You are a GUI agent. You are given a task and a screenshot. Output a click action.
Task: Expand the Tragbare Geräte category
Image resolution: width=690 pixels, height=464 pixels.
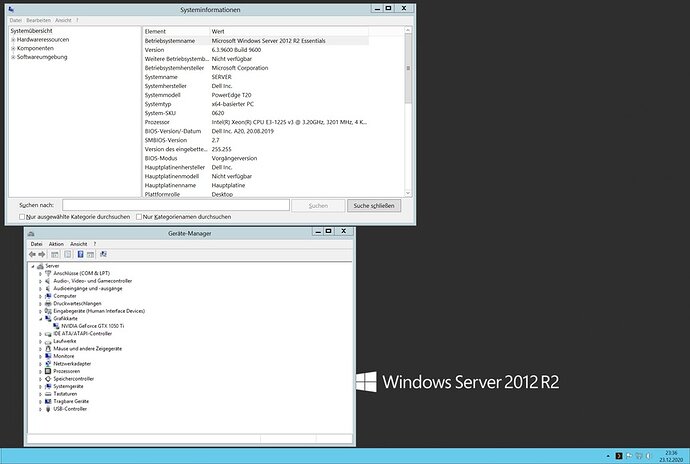point(40,401)
